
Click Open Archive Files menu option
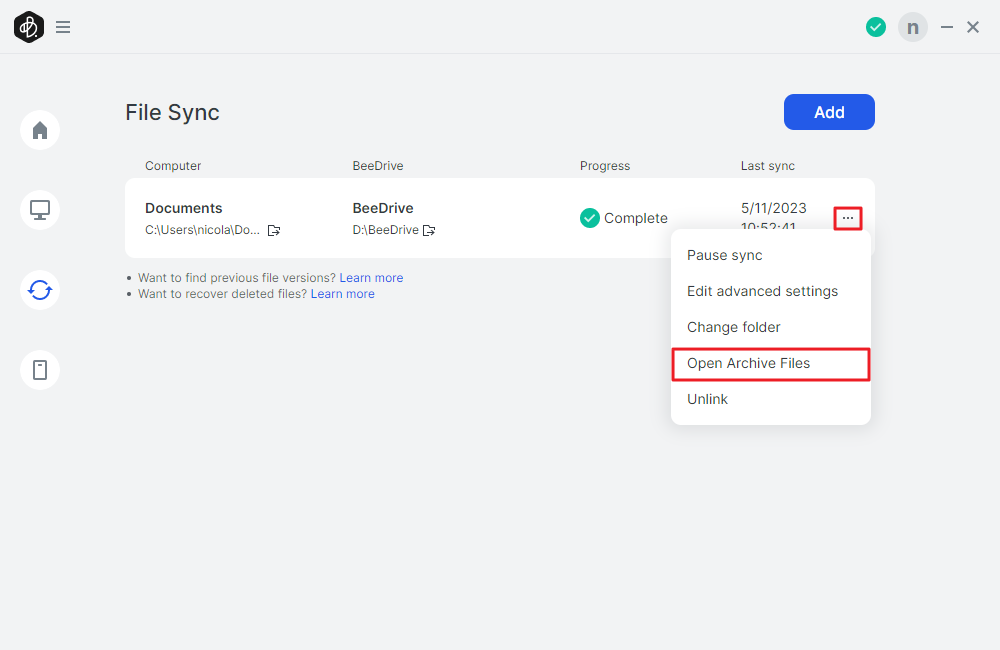point(748,363)
